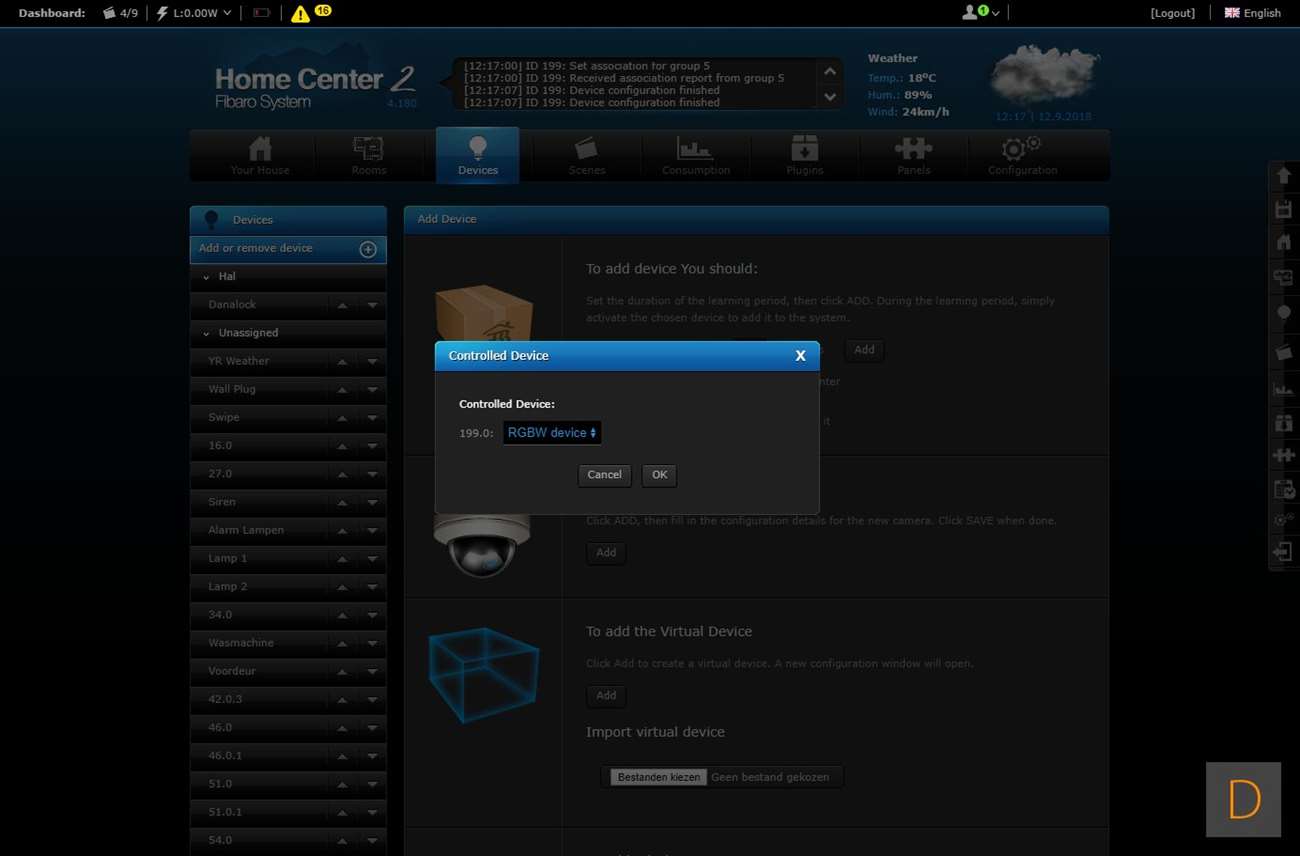Click Add button in add device section
This screenshot has height=856, width=1300.
click(864, 350)
